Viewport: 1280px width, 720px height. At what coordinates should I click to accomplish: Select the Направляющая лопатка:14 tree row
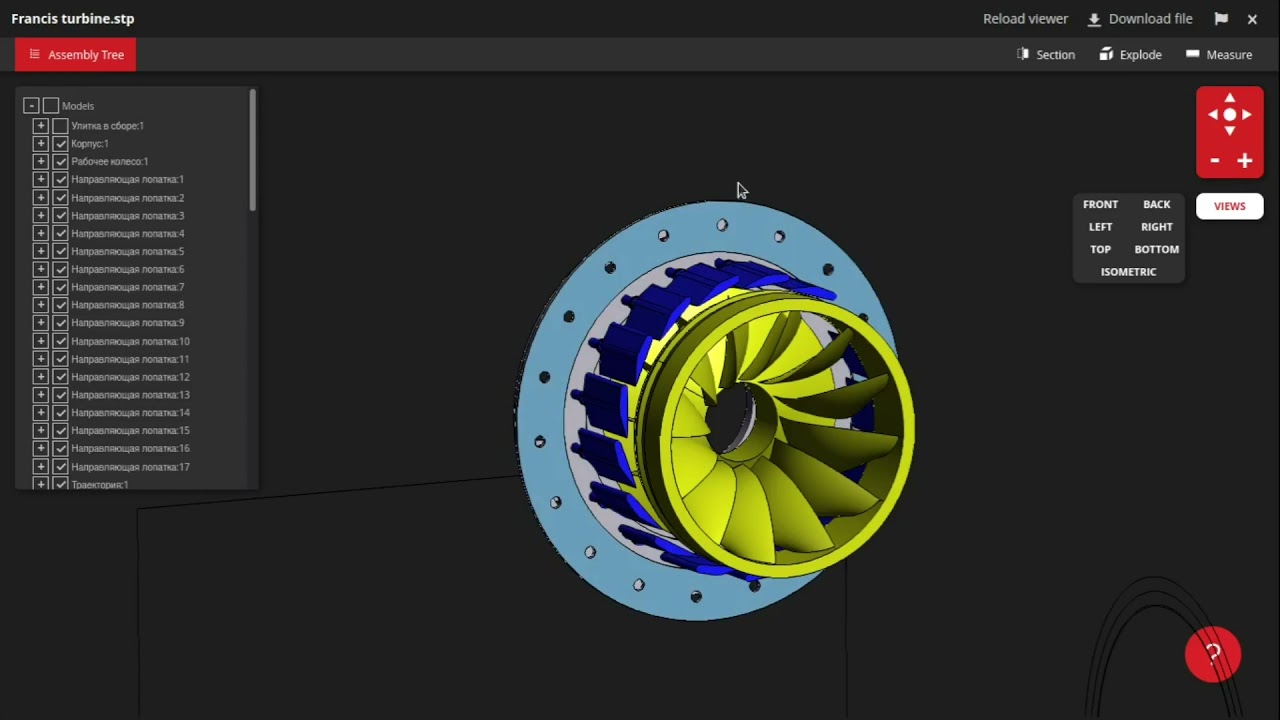130,413
